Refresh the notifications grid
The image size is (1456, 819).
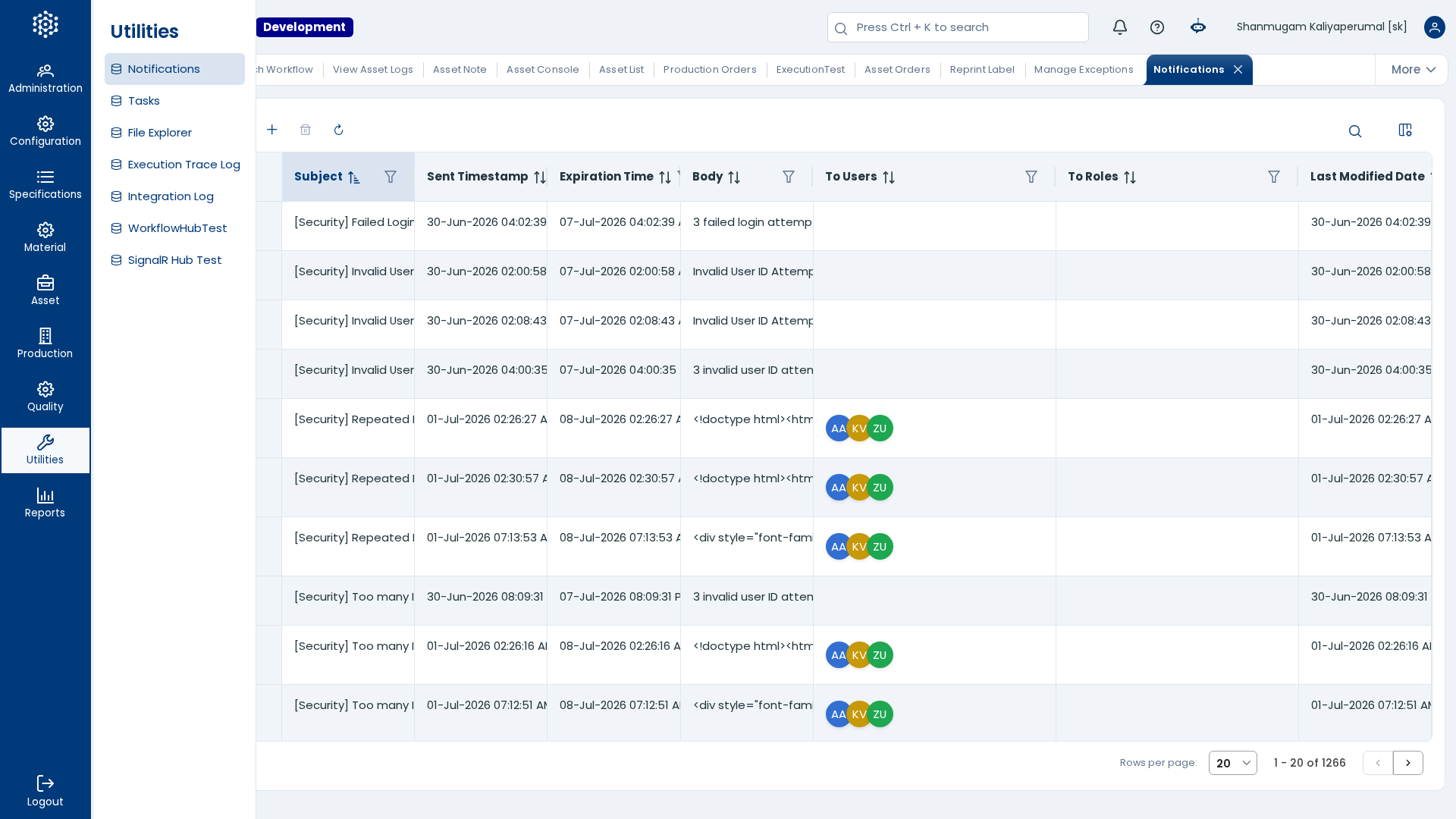(x=339, y=130)
